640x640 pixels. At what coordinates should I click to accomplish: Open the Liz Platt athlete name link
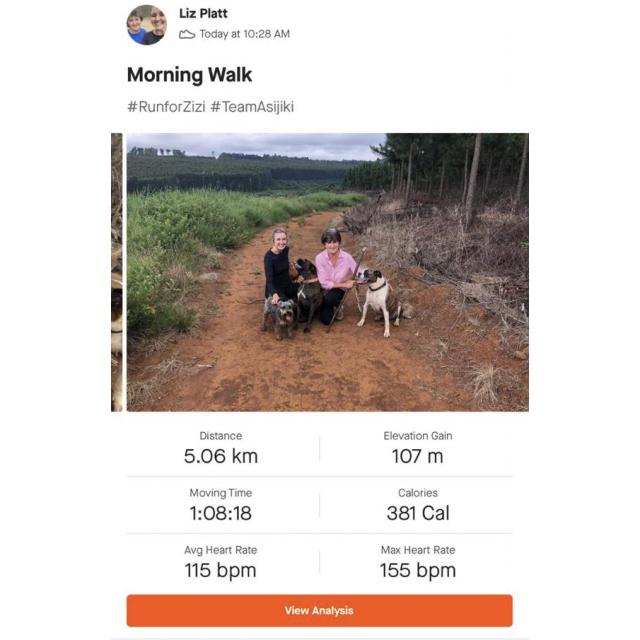(x=202, y=14)
